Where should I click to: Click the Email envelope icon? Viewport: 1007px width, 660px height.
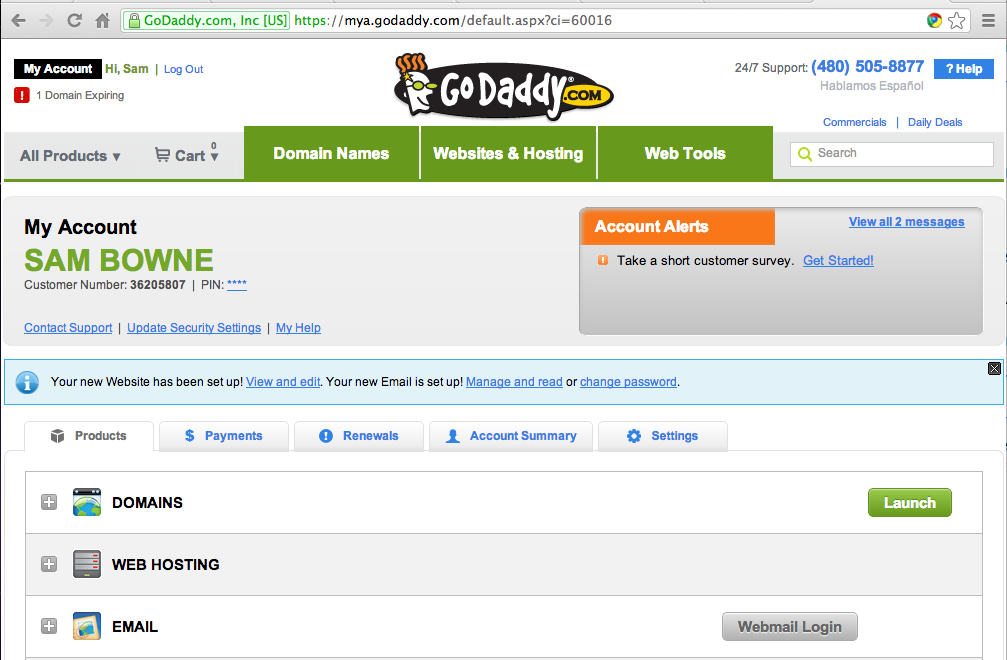click(87, 626)
